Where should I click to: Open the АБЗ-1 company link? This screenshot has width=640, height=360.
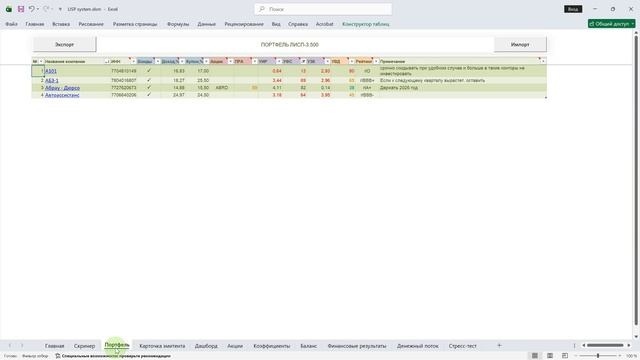point(52,80)
